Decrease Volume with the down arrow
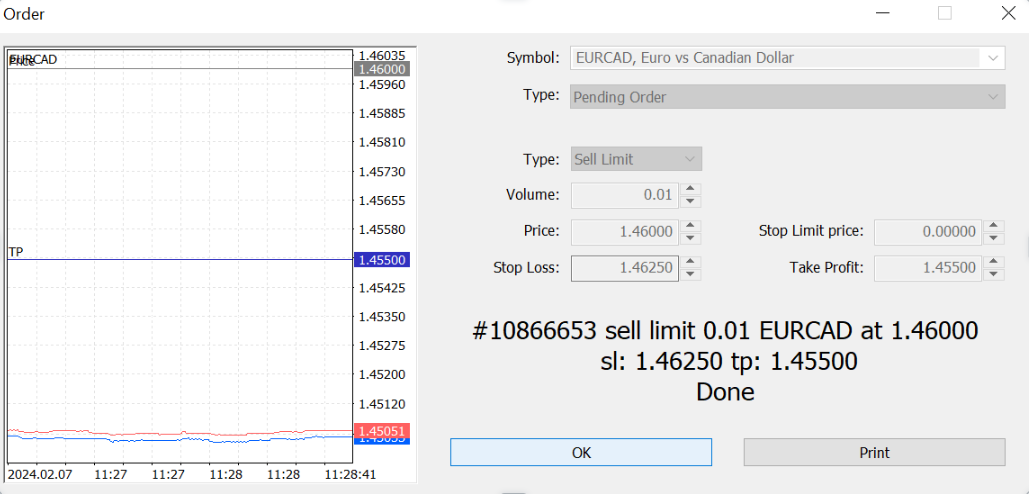This screenshot has width=1029, height=494. [690, 201]
